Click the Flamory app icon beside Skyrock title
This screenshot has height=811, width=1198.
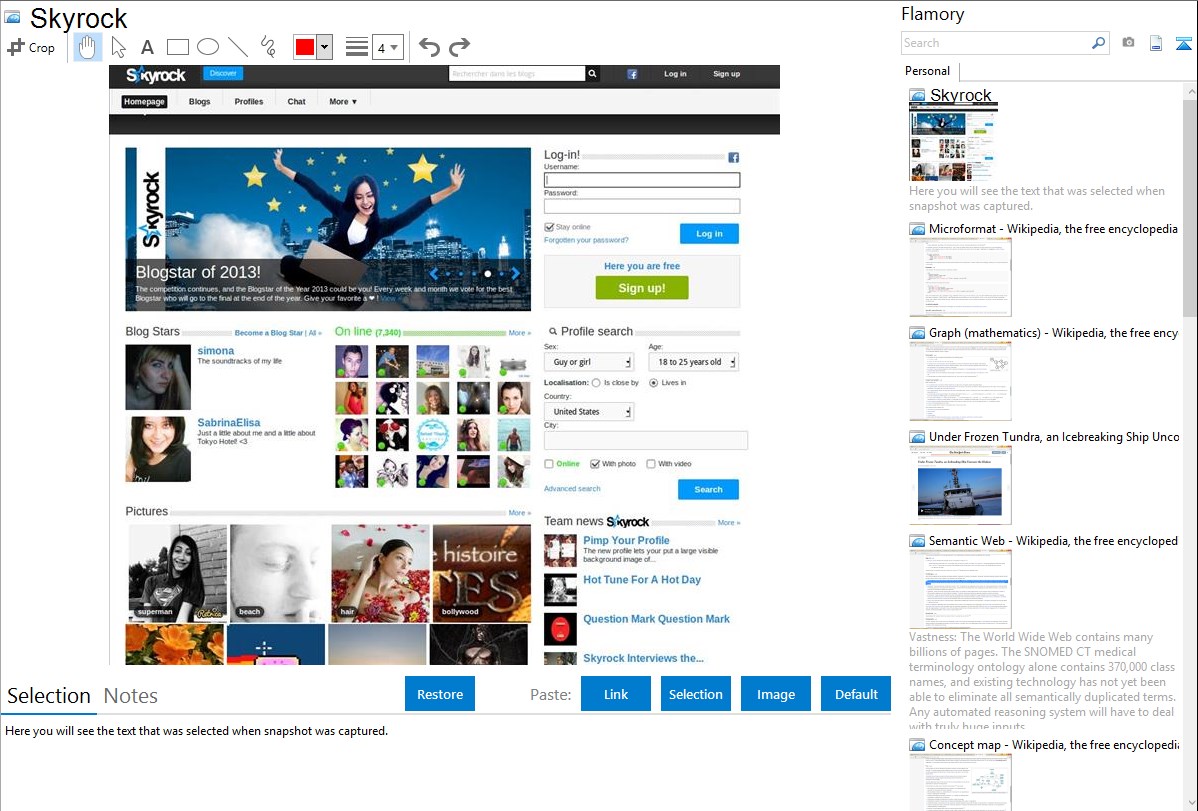pyautogui.click(x=12, y=17)
